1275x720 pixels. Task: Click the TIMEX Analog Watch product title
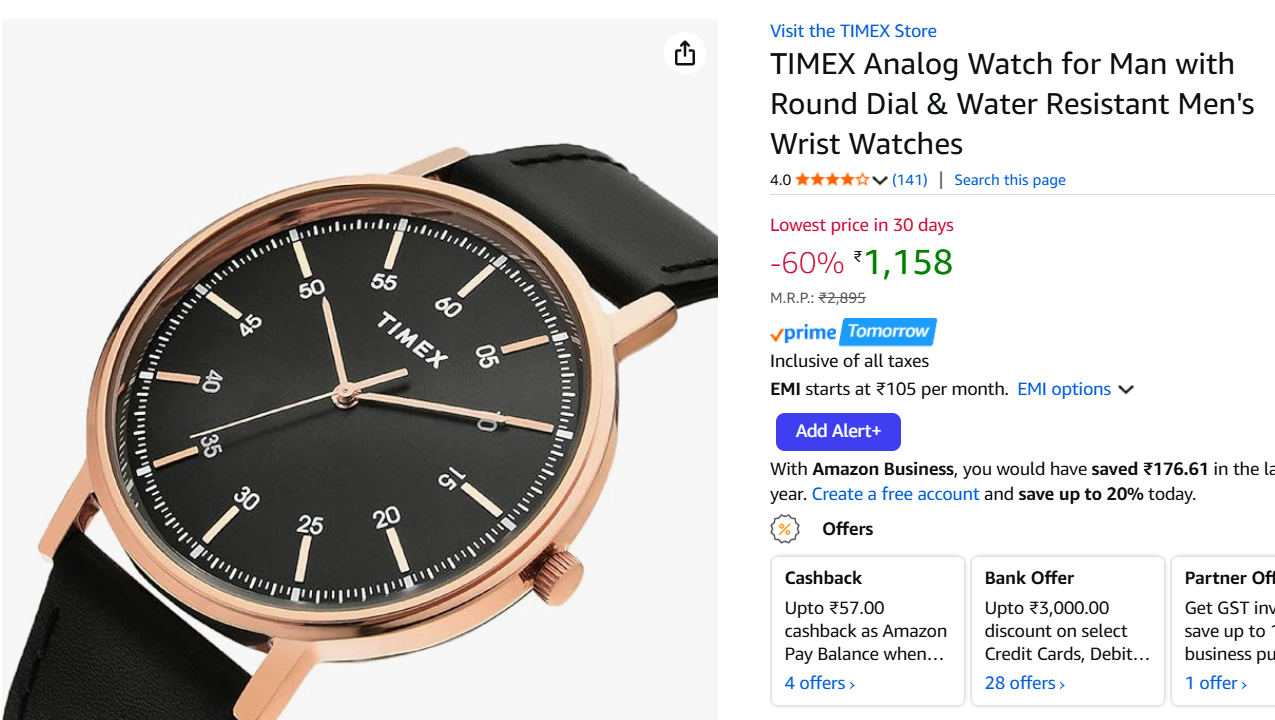click(x=1011, y=103)
